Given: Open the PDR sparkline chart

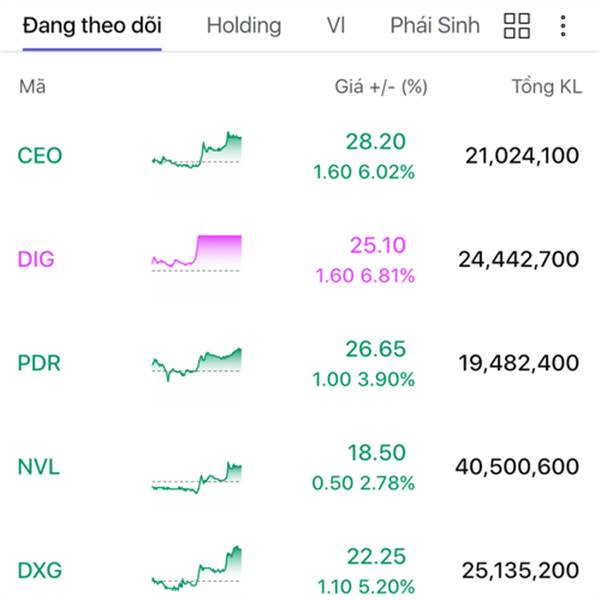Looking at the screenshot, I should (x=197, y=364).
